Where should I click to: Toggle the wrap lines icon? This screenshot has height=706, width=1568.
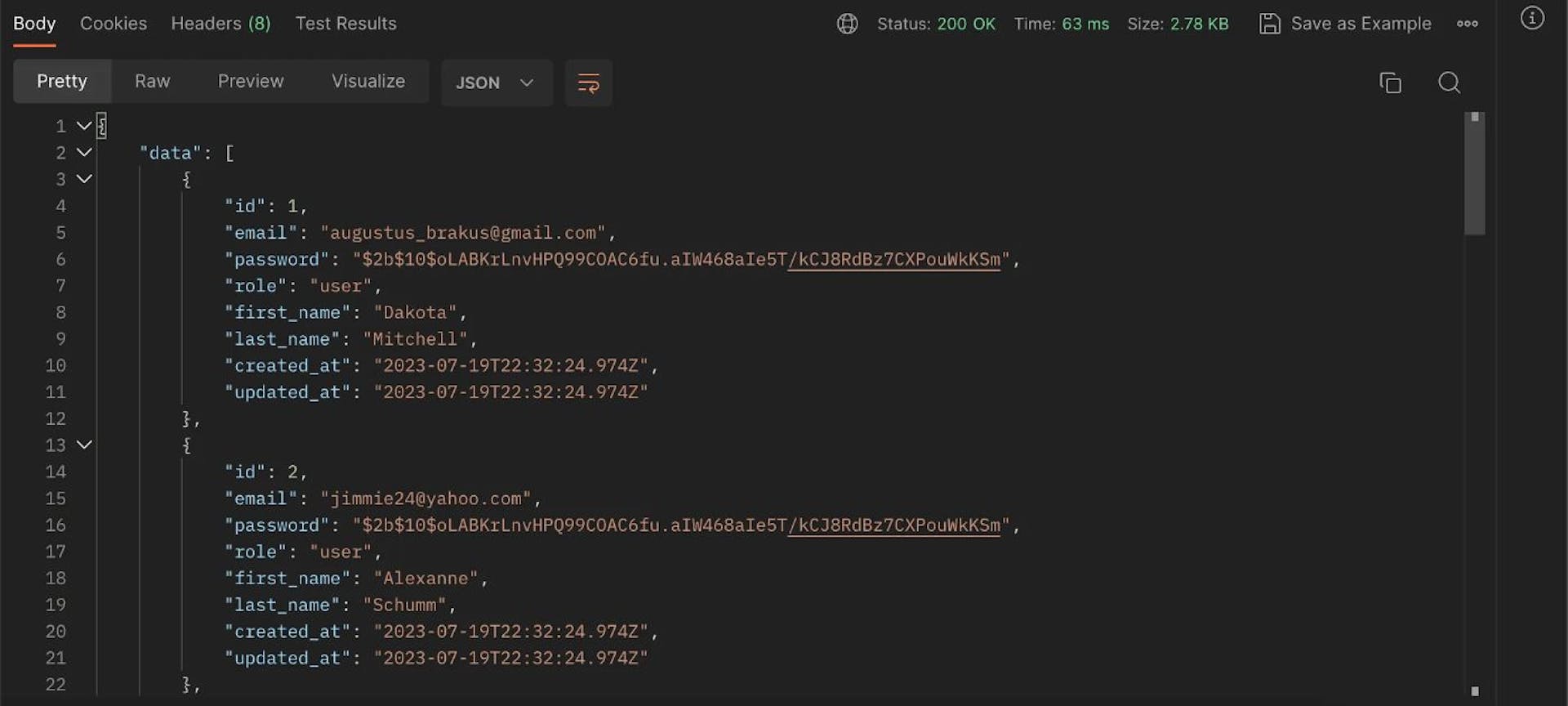(x=588, y=83)
